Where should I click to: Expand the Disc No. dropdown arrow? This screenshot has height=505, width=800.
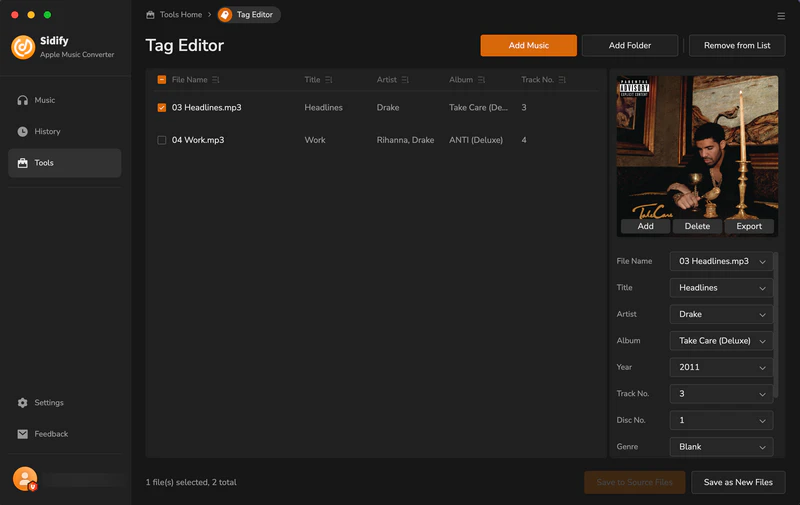pos(762,421)
